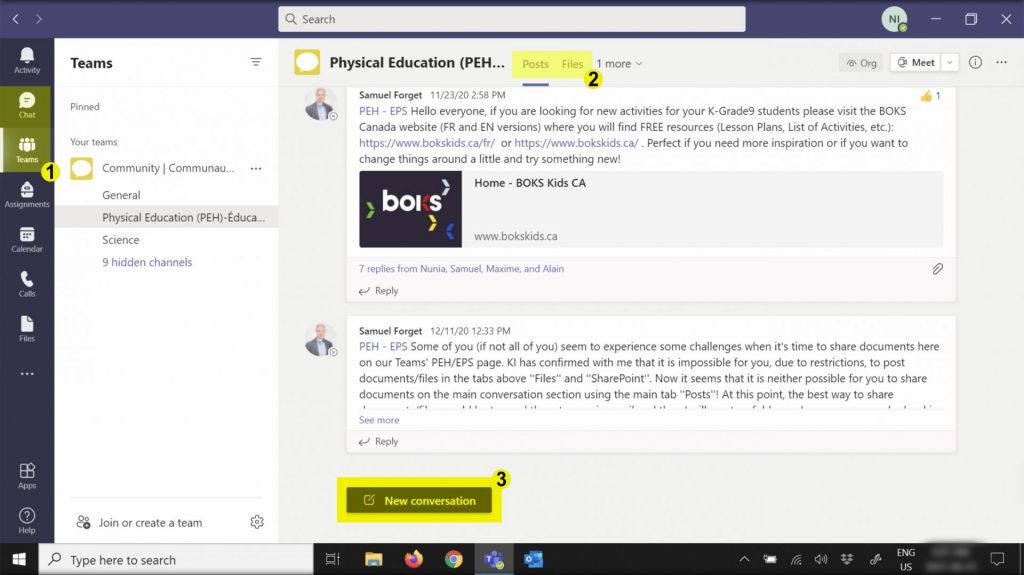Open the Windows notification center icon
The width and height of the screenshot is (1024, 575).
(997, 559)
